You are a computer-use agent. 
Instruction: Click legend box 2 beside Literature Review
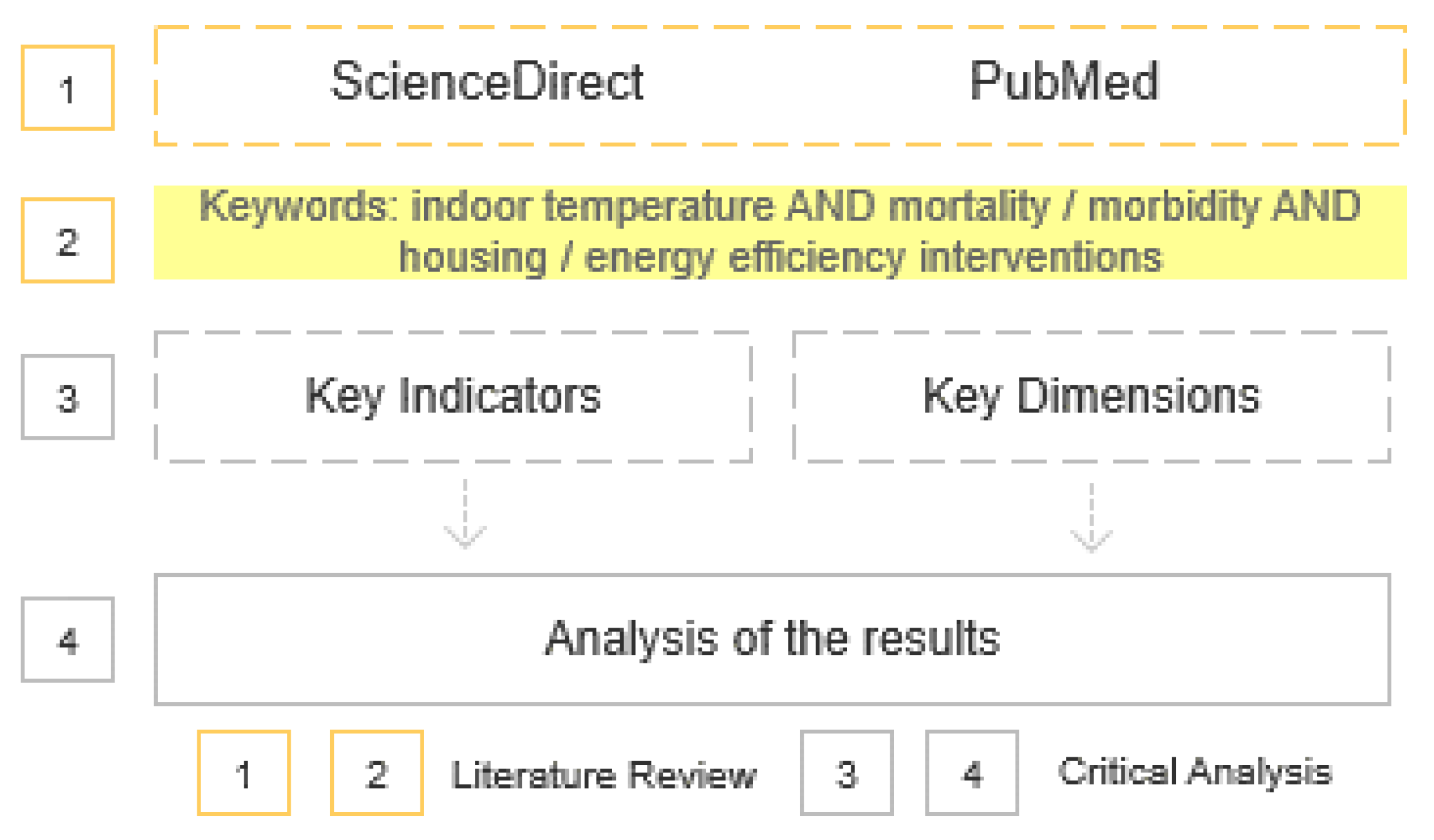coord(377,773)
